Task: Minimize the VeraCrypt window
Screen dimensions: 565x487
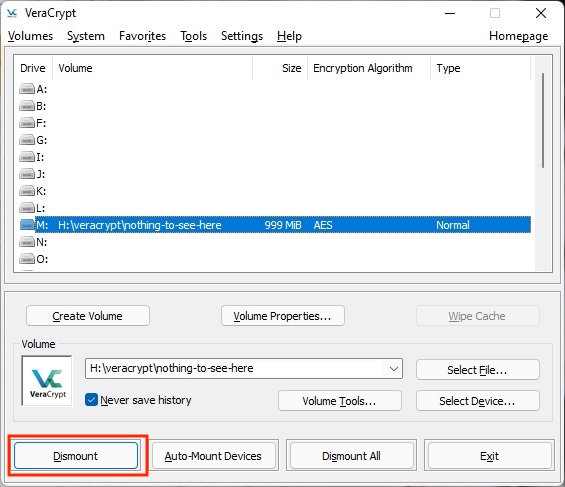Action: click(x=450, y=13)
